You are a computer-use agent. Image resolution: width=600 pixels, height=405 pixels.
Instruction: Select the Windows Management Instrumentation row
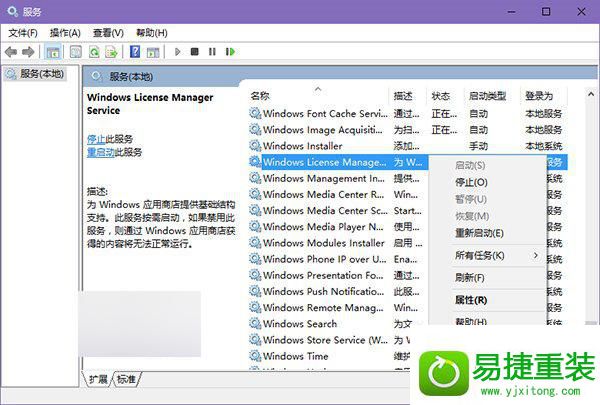pyautogui.click(x=338, y=178)
